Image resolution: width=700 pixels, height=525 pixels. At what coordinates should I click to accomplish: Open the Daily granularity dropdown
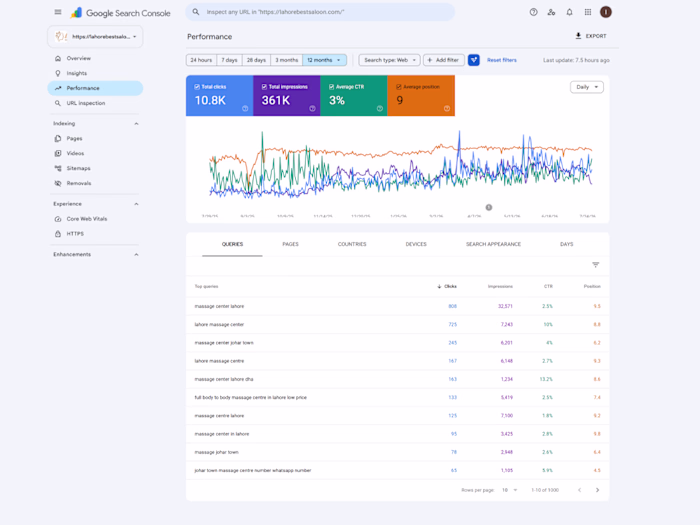pyautogui.click(x=587, y=87)
